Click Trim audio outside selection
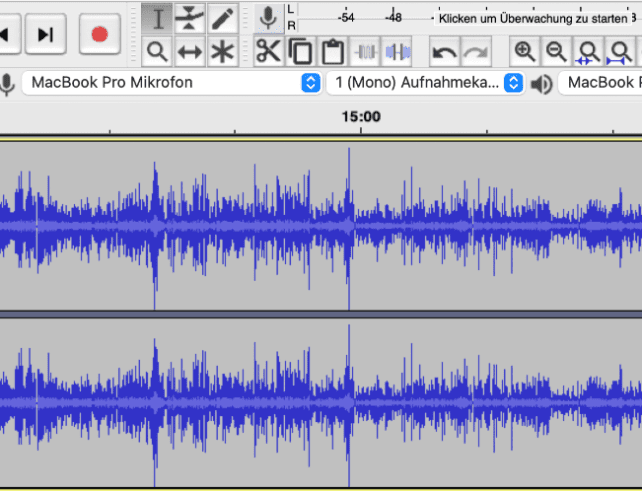 365,52
